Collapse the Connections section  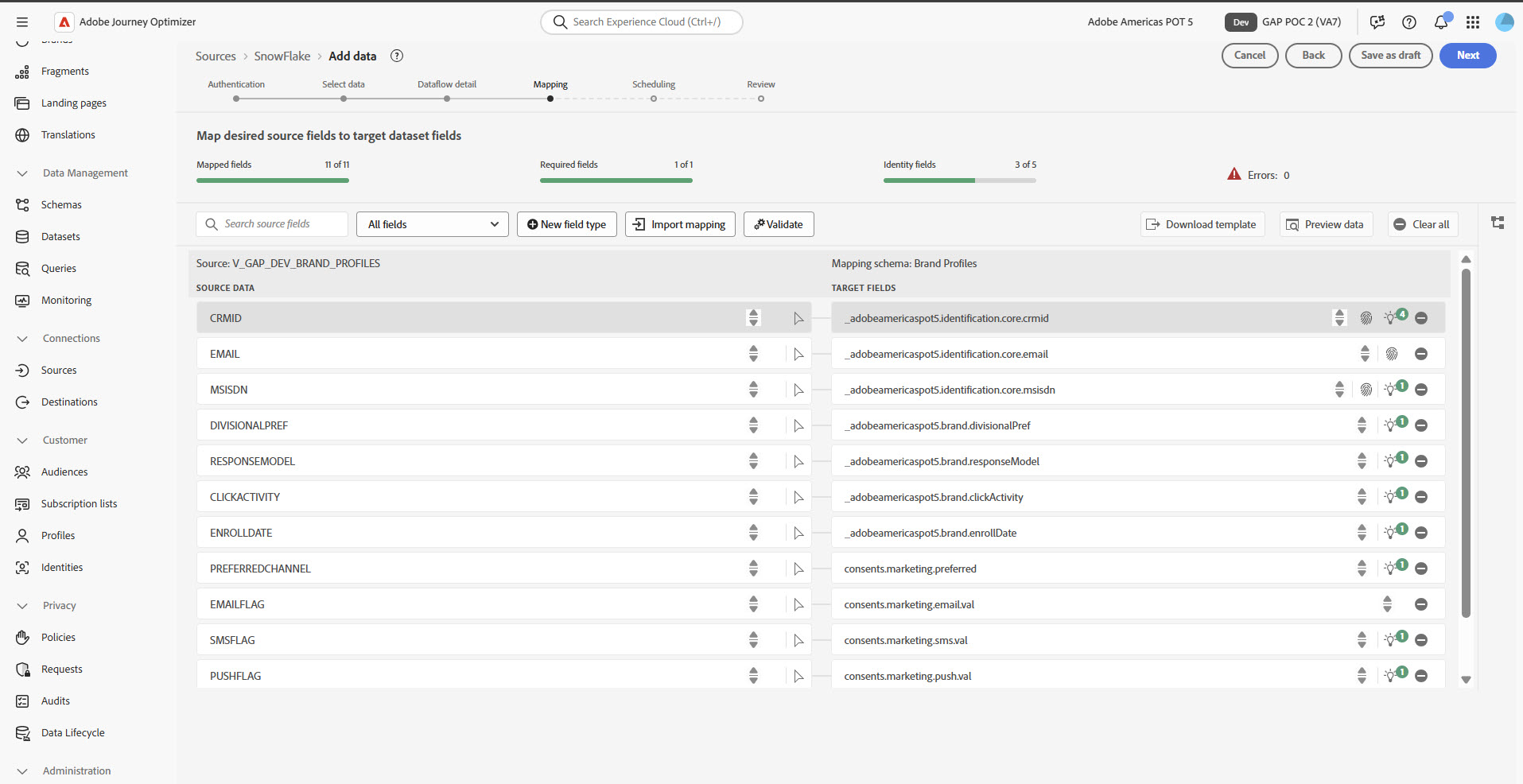(22, 339)
